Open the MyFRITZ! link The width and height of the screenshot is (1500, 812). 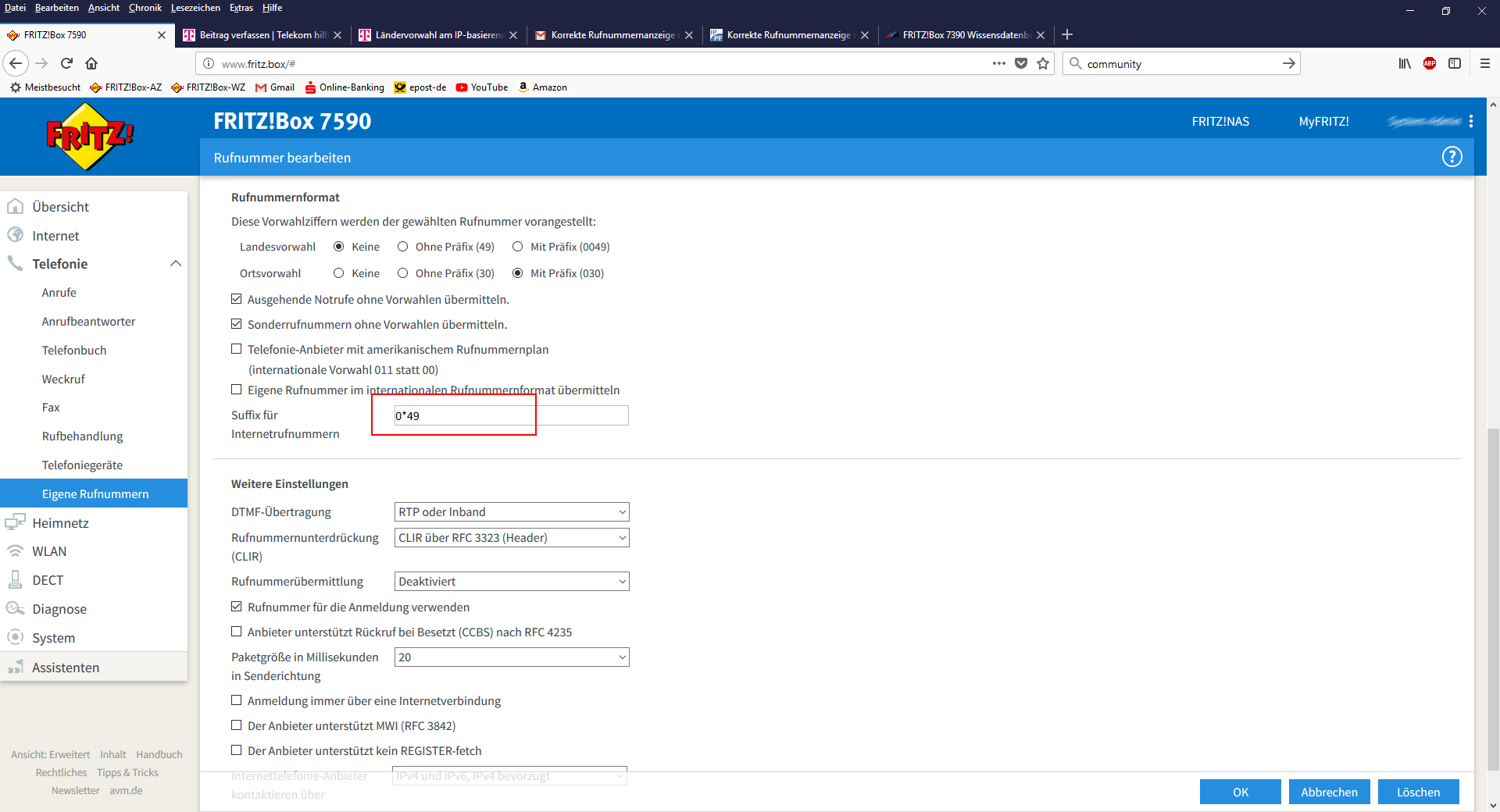1324,121
